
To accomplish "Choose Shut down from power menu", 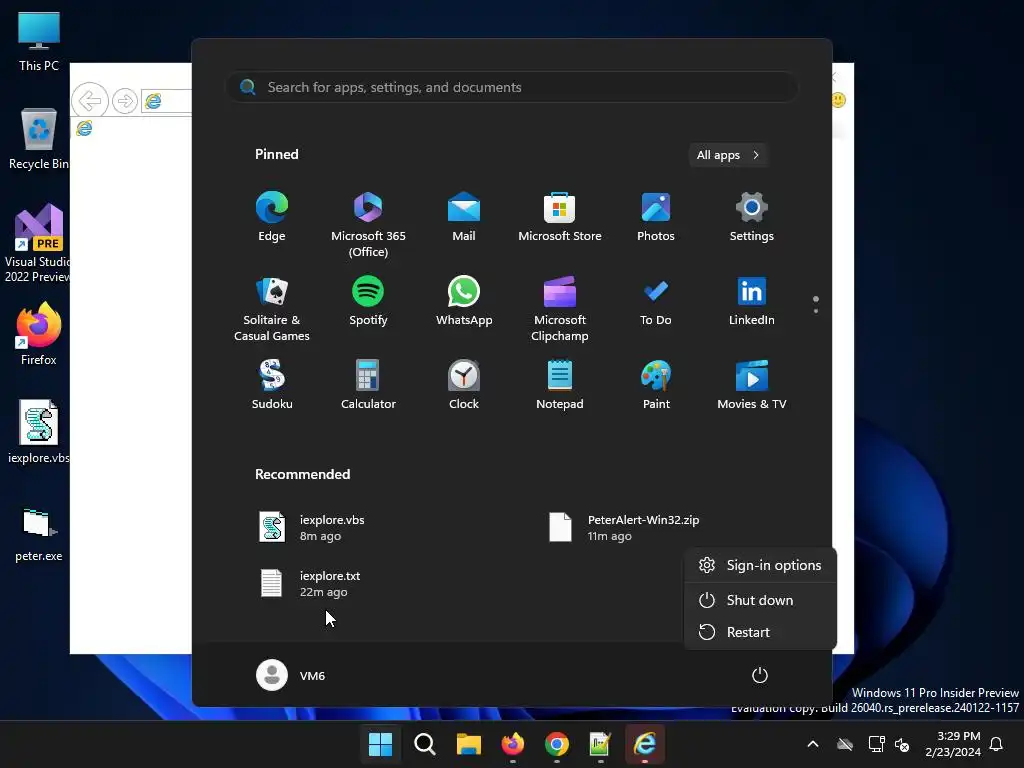I will 760,600.
